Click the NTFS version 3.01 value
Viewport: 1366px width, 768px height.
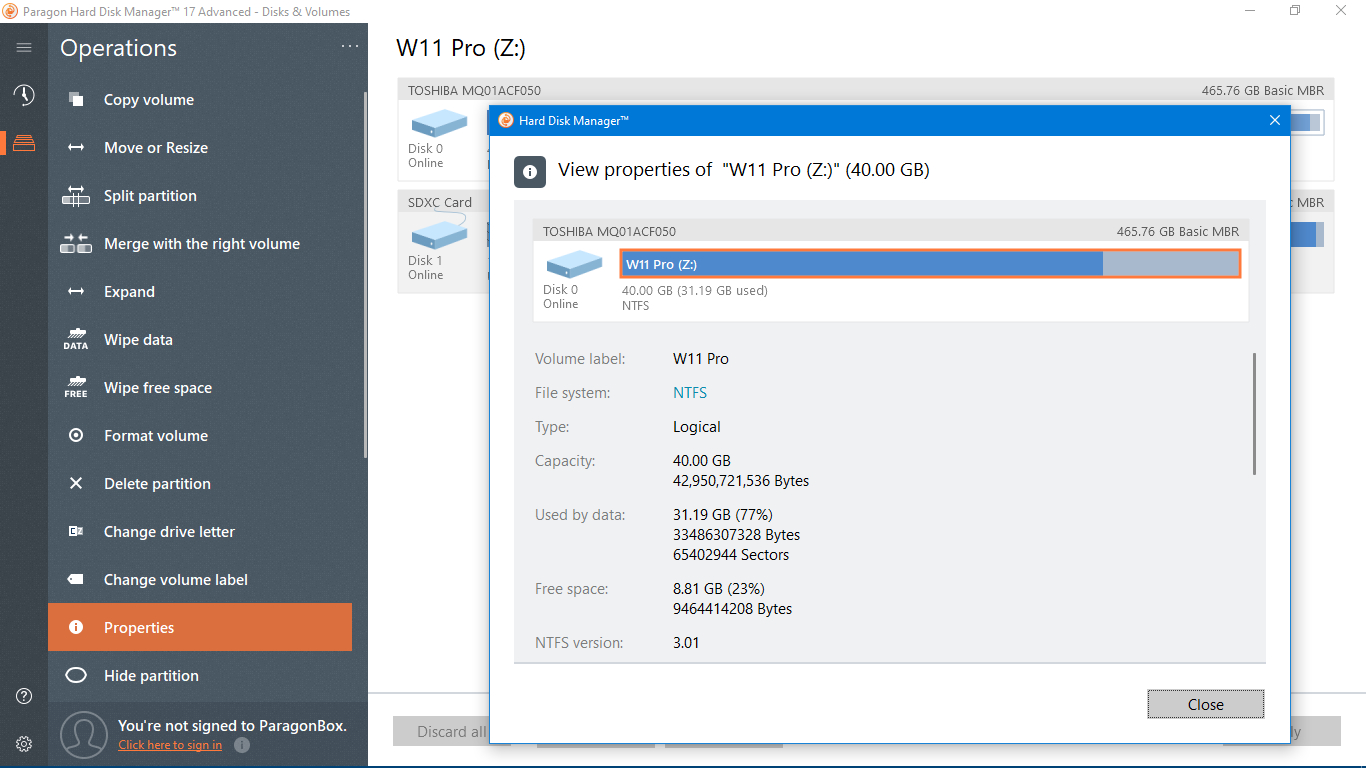(686, 643)
